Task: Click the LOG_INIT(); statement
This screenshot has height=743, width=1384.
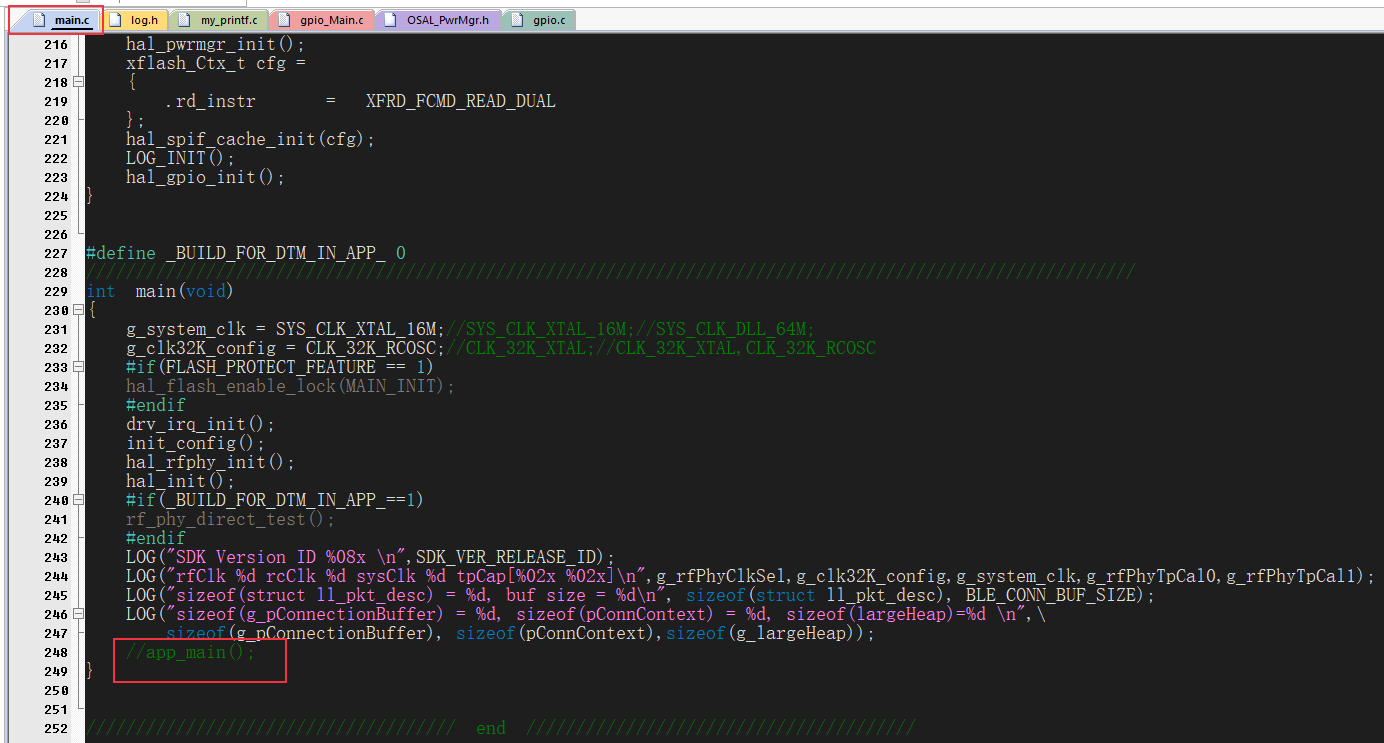Action: pos(180,158)
